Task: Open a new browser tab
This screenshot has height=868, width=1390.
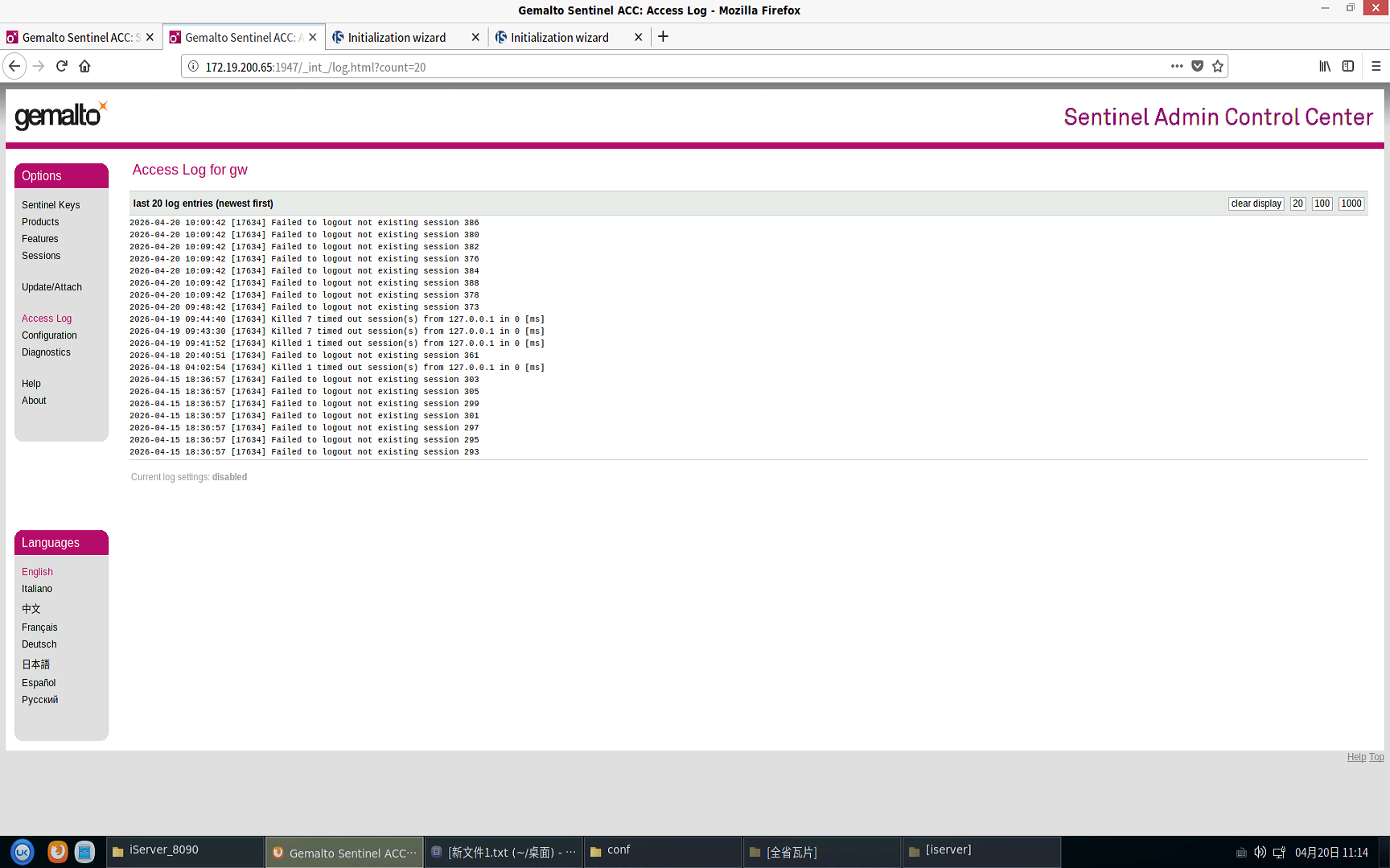Action: (x=663, y=37)
